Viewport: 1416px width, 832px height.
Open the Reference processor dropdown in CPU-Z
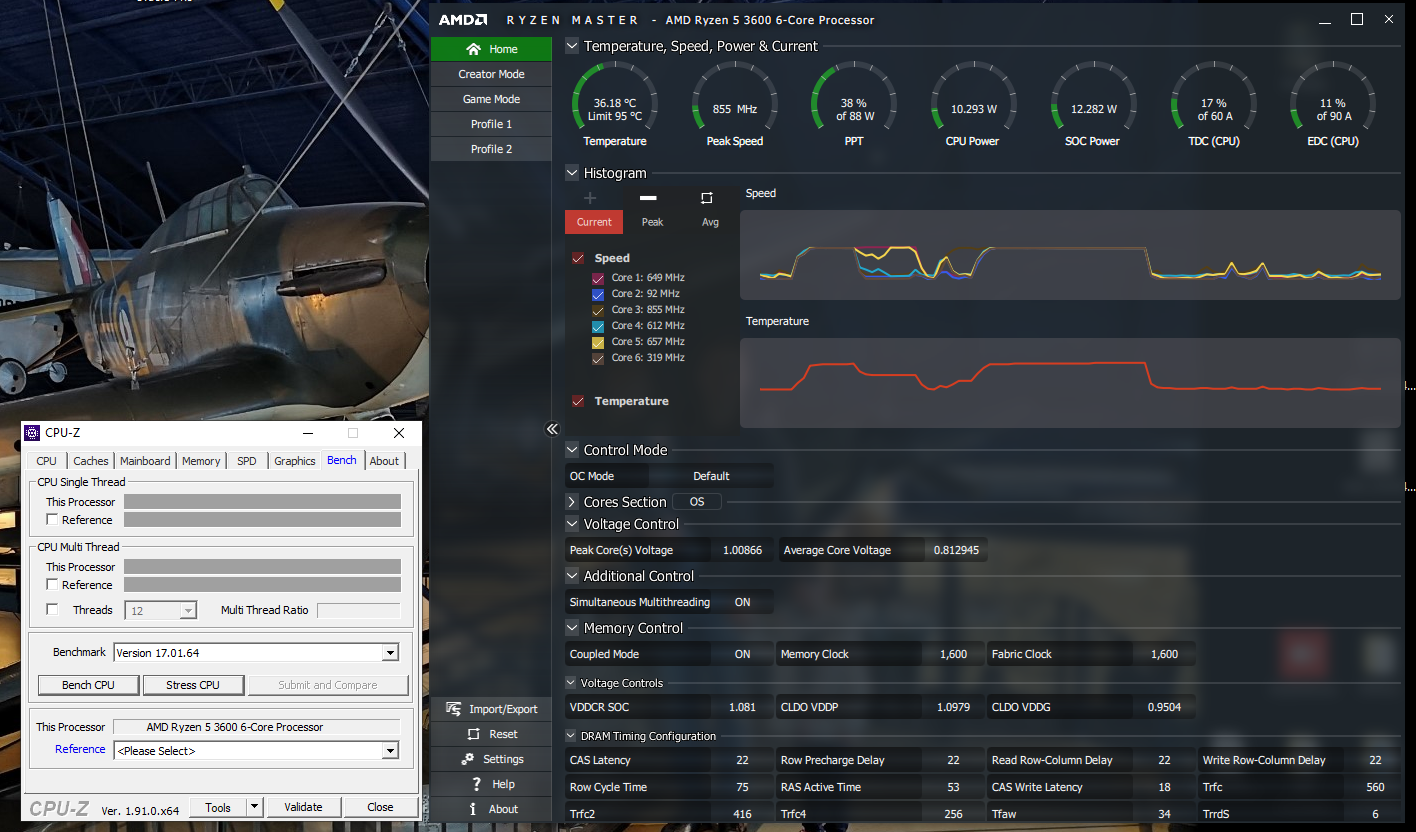[390, 751]
